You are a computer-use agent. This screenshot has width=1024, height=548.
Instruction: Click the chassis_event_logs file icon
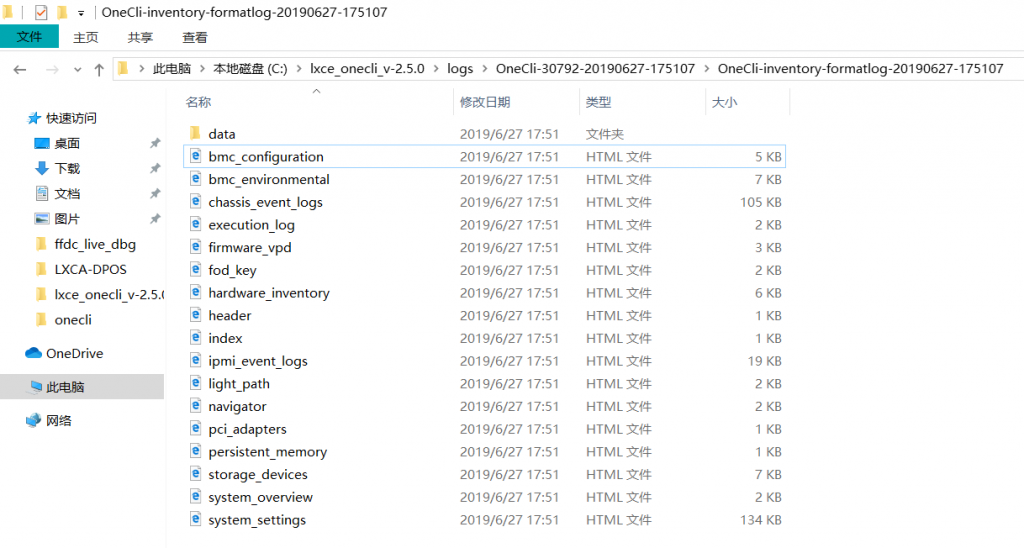point(195,202)
